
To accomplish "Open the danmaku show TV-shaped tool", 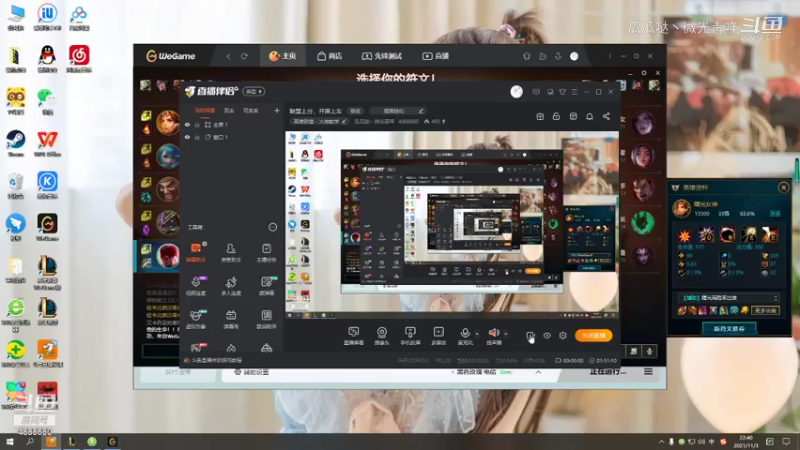I will coord(231,319).
